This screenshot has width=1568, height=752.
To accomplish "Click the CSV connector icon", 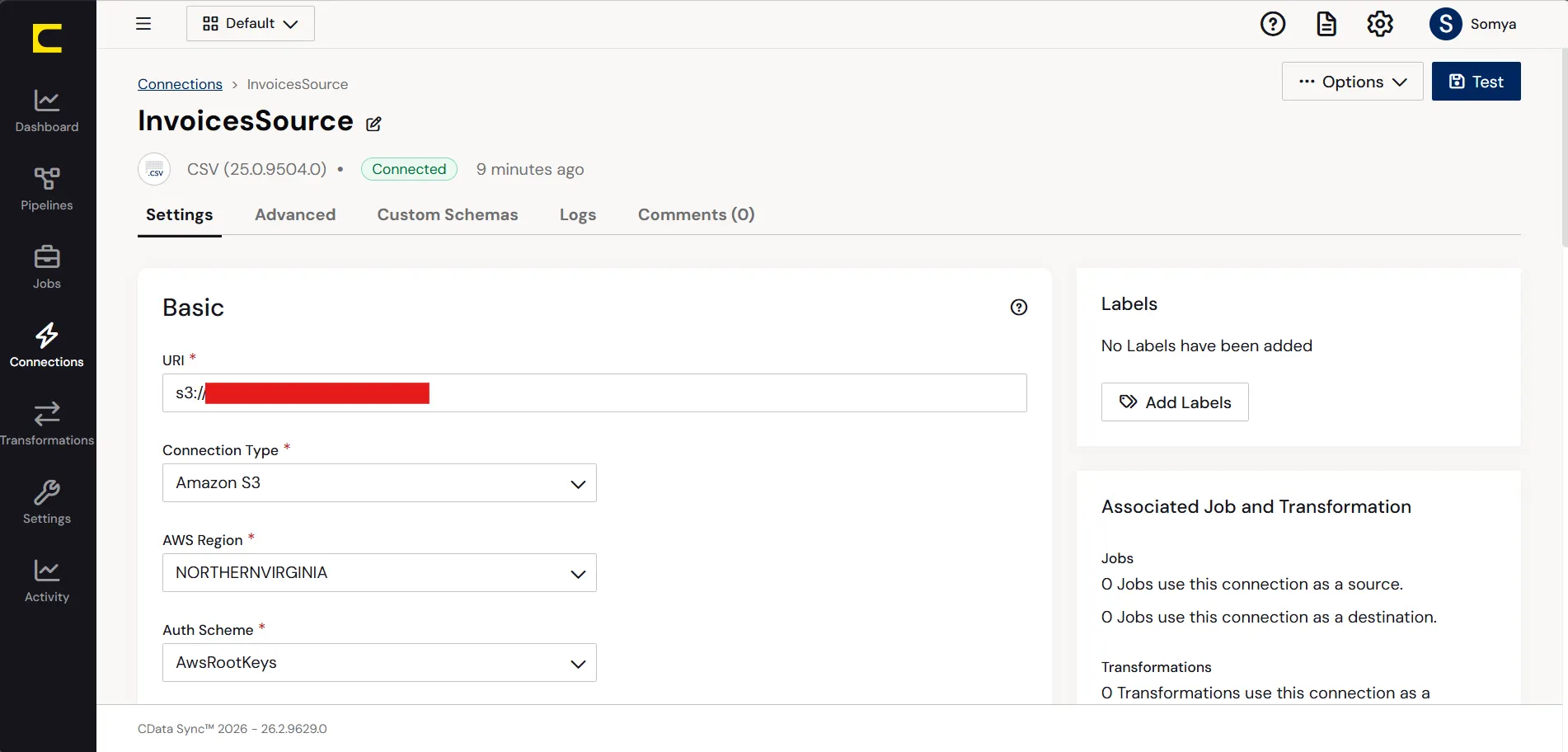I will (154, 169).
